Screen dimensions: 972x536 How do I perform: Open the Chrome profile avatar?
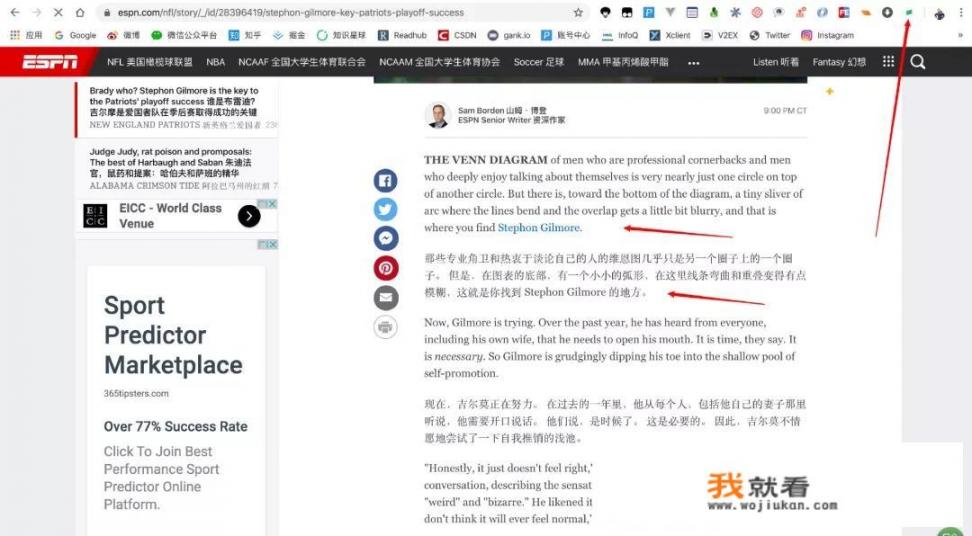940,14
